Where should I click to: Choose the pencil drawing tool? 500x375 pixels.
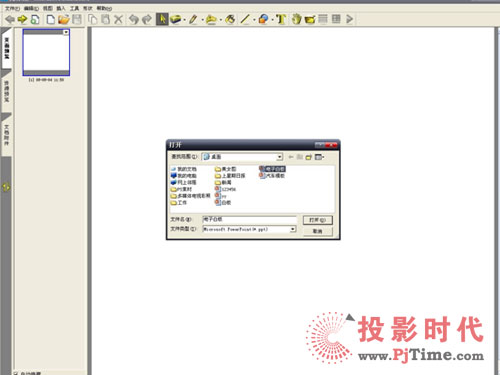[193, 19]
